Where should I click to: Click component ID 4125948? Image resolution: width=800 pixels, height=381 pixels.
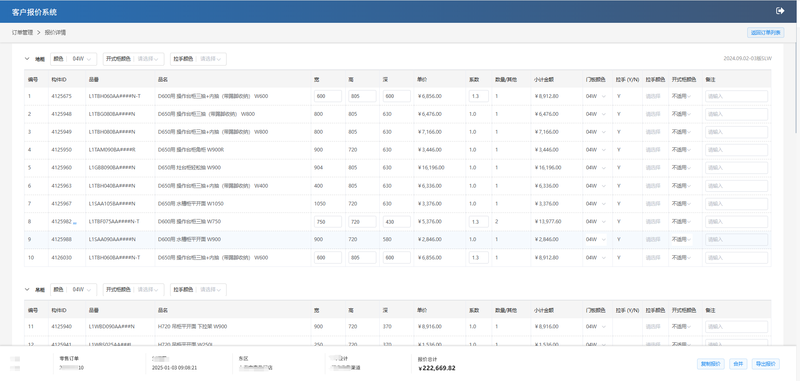click(x=62, y=114)
